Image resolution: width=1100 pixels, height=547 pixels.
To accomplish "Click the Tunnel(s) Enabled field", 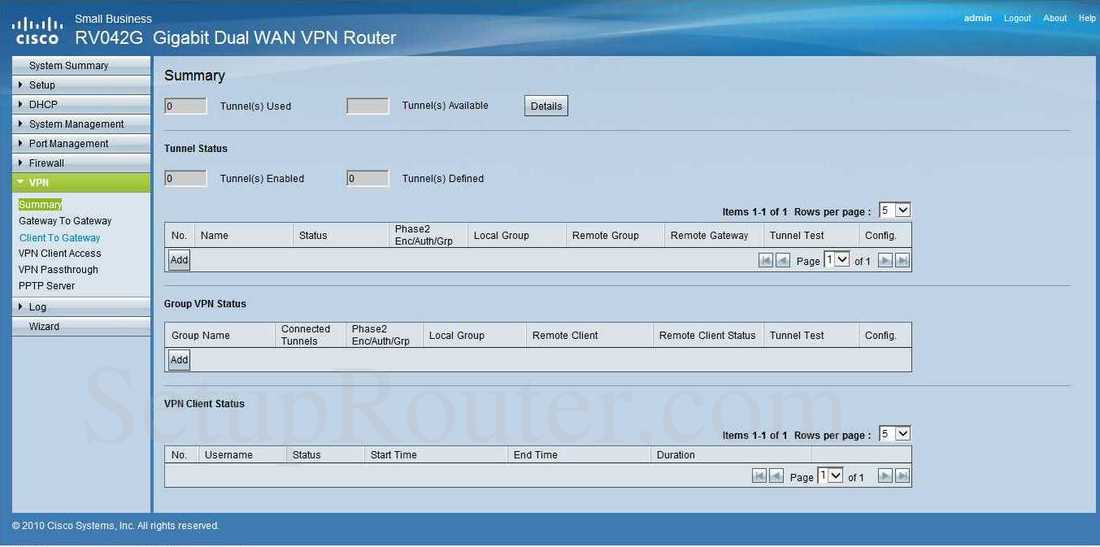I will (x=185, y=178).
